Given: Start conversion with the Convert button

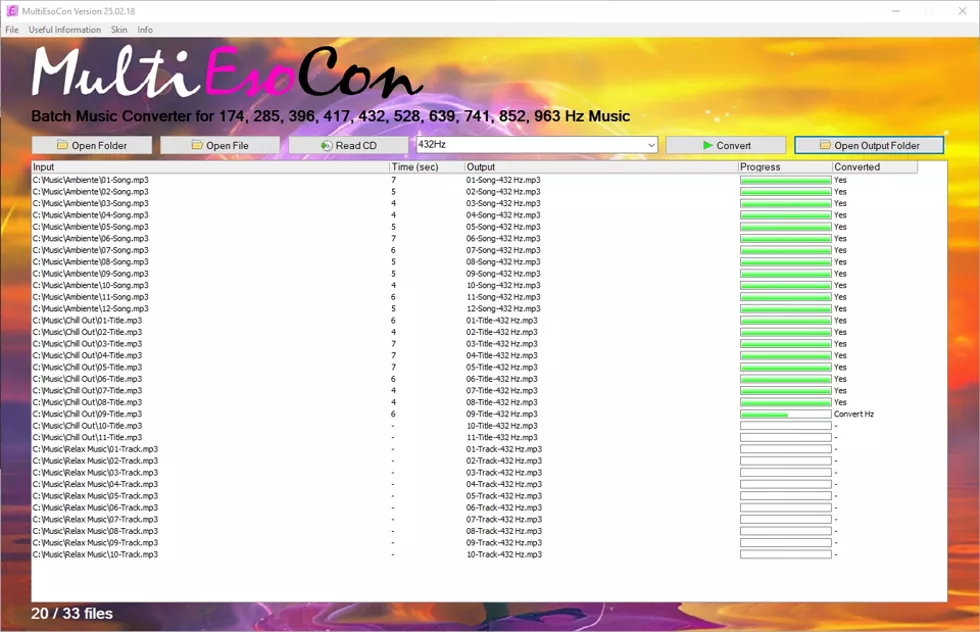Looking at the screenshot, I should (726, 145).
